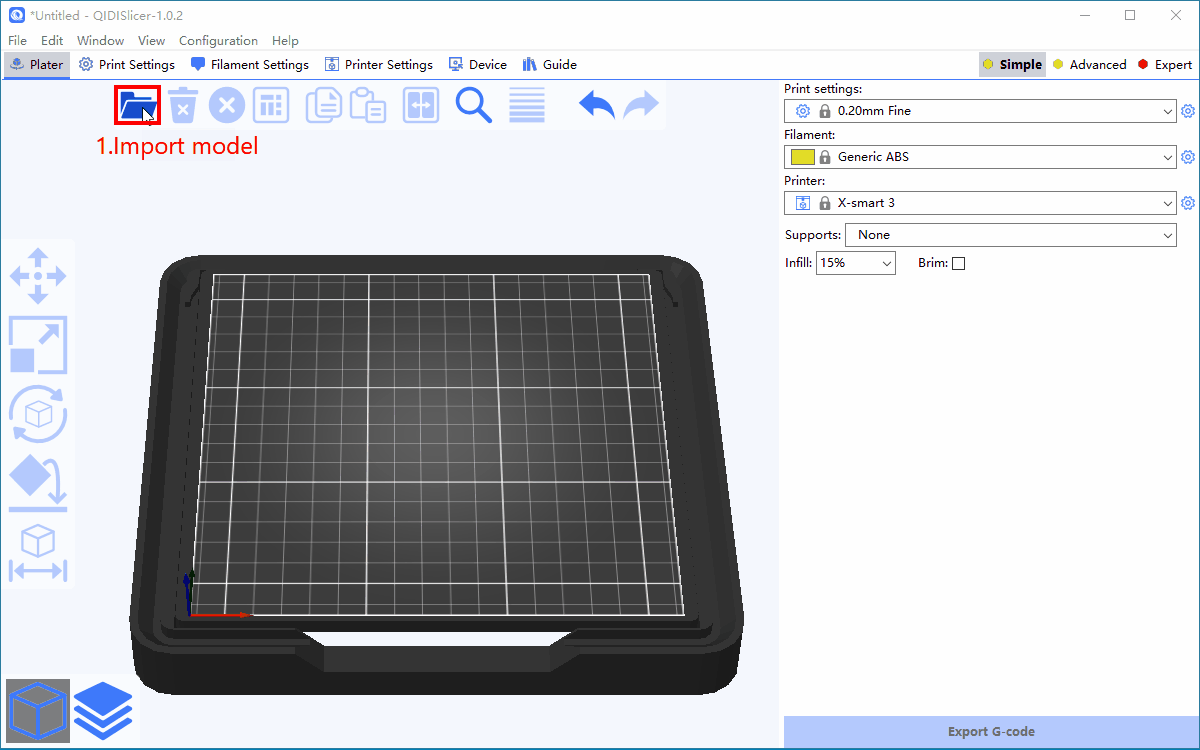Open the Configuration menu
The width and height of the screenshot is (1200, 750).
coord(218,41)
